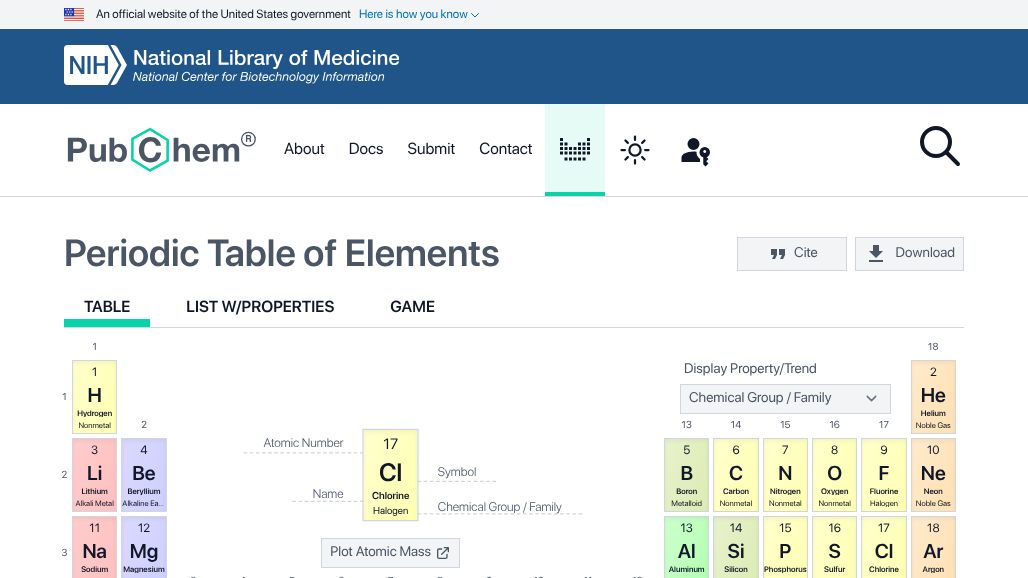Select the Sodium element tile

coord(94,547)
